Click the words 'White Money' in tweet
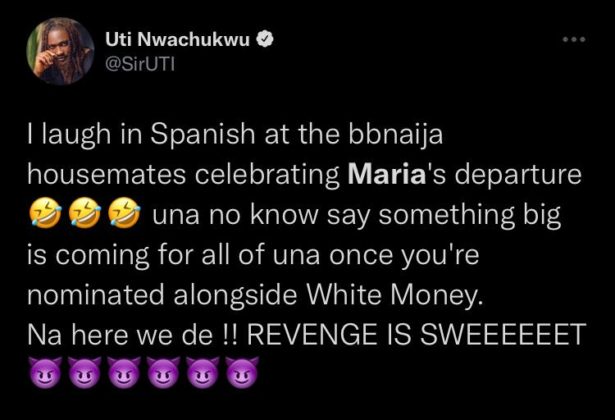The width and height of the screenshot is (615, 420). [393, 295]
